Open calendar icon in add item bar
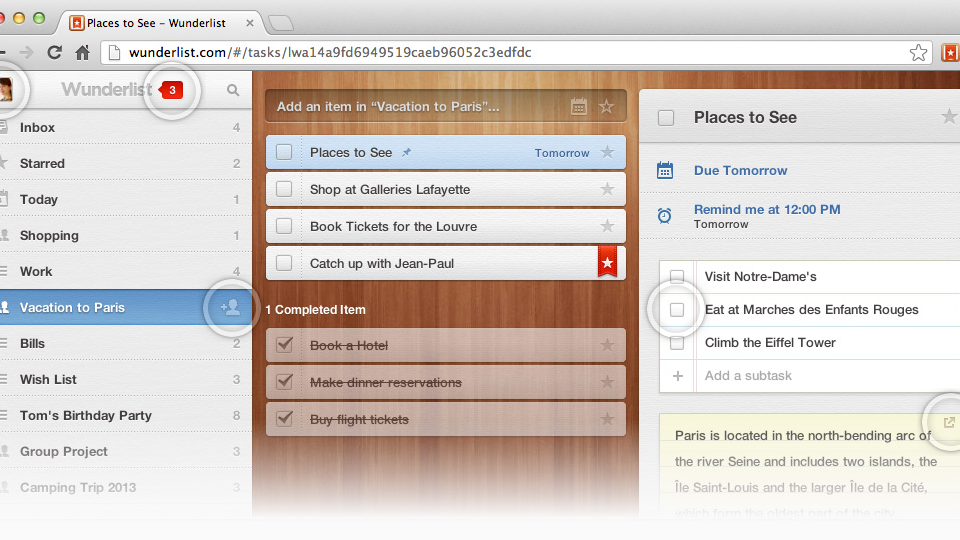This screenshot has height=540, width=960. pyautogui.click(x=579, y=107)
